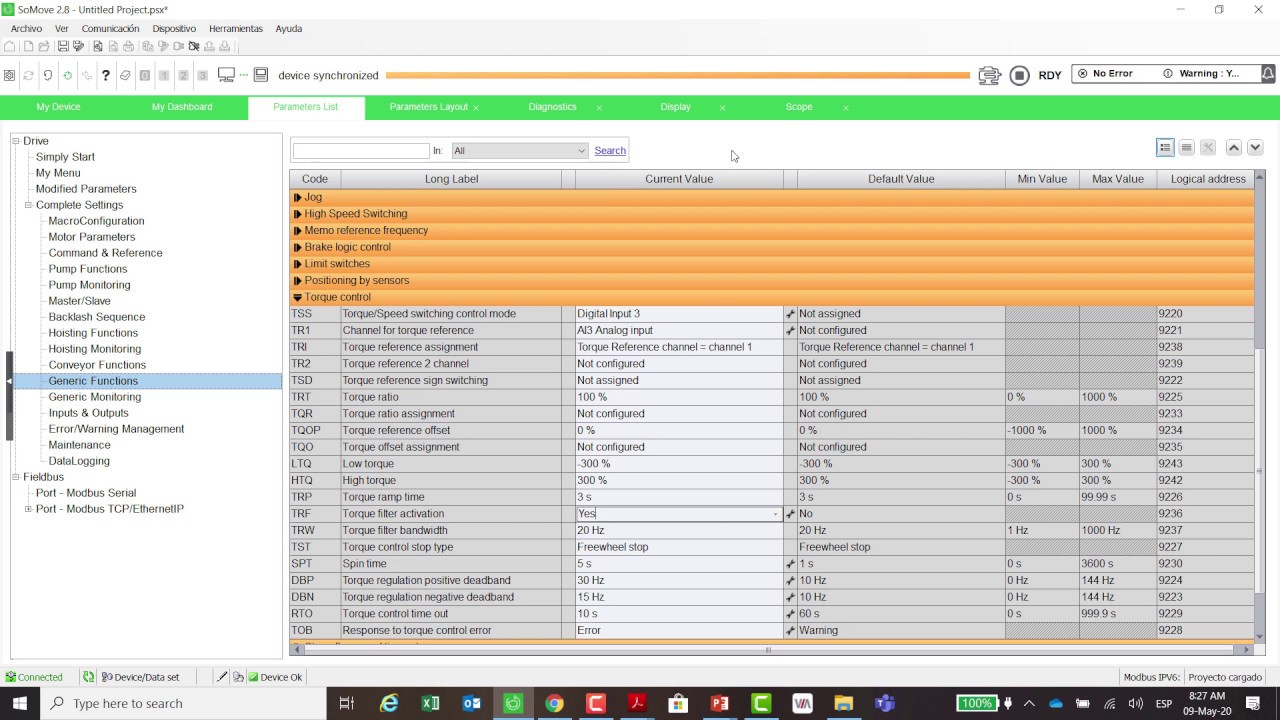
Task: Click the pin icon in the TRF row
Action: [x=790, y=514]
